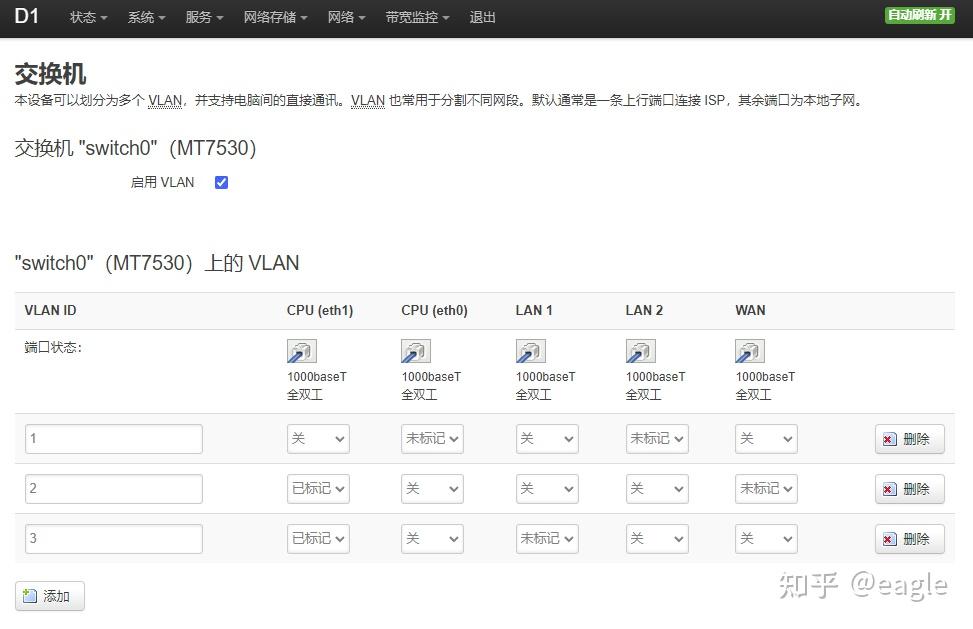Open the 系统 menu
Image resolution: width=973 pixels, height=629 pixels.
145,17
